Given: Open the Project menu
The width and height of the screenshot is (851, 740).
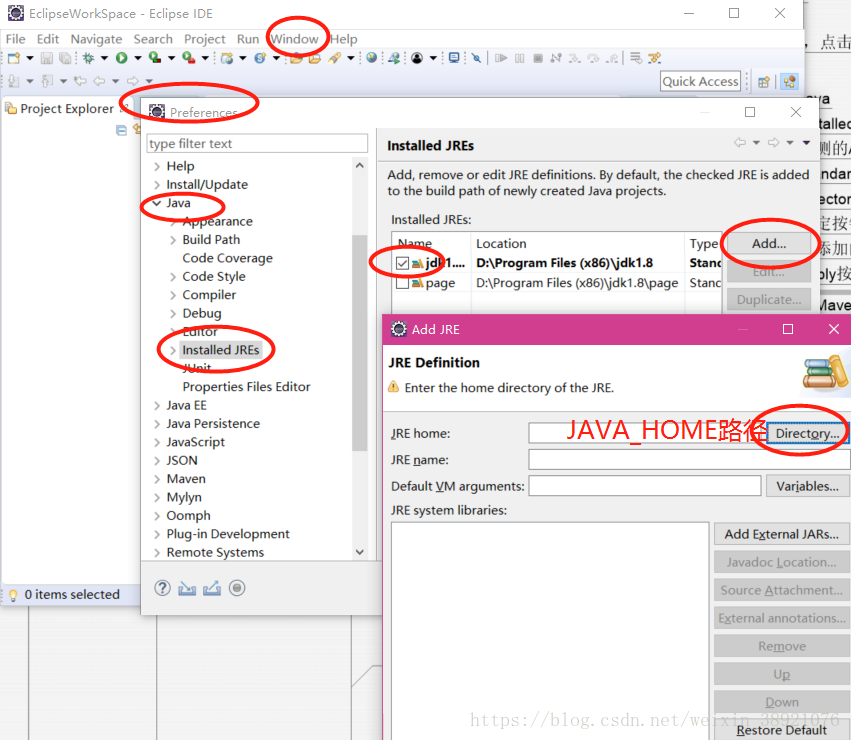Looking at the screenshot, I should [204, 39].
